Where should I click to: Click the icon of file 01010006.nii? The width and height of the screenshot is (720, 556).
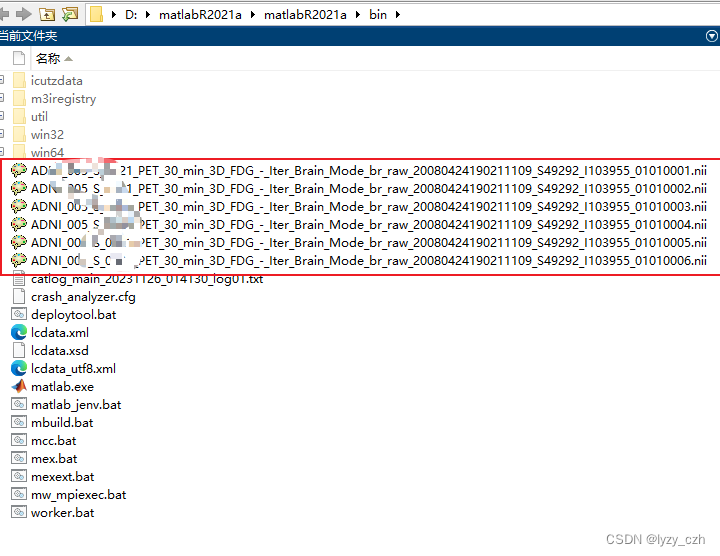19,260
